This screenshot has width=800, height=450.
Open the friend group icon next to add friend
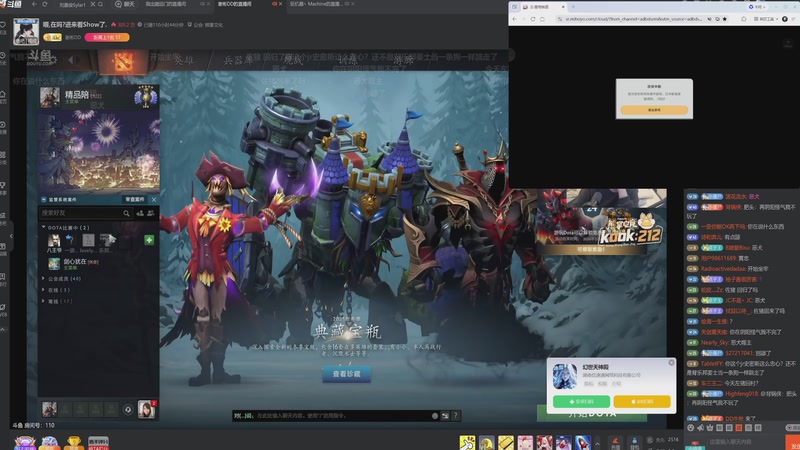click(151, 213)
